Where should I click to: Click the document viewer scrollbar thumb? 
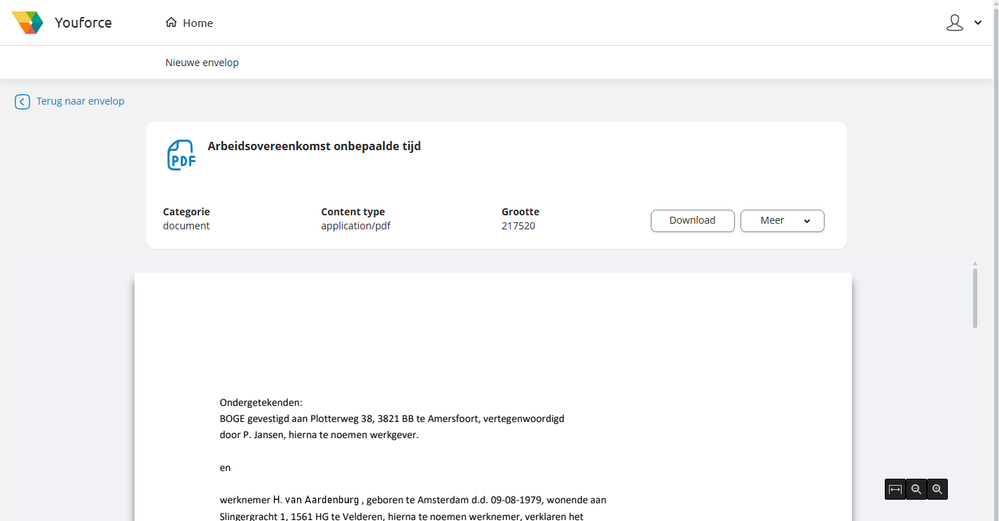[x=975, y=298]
